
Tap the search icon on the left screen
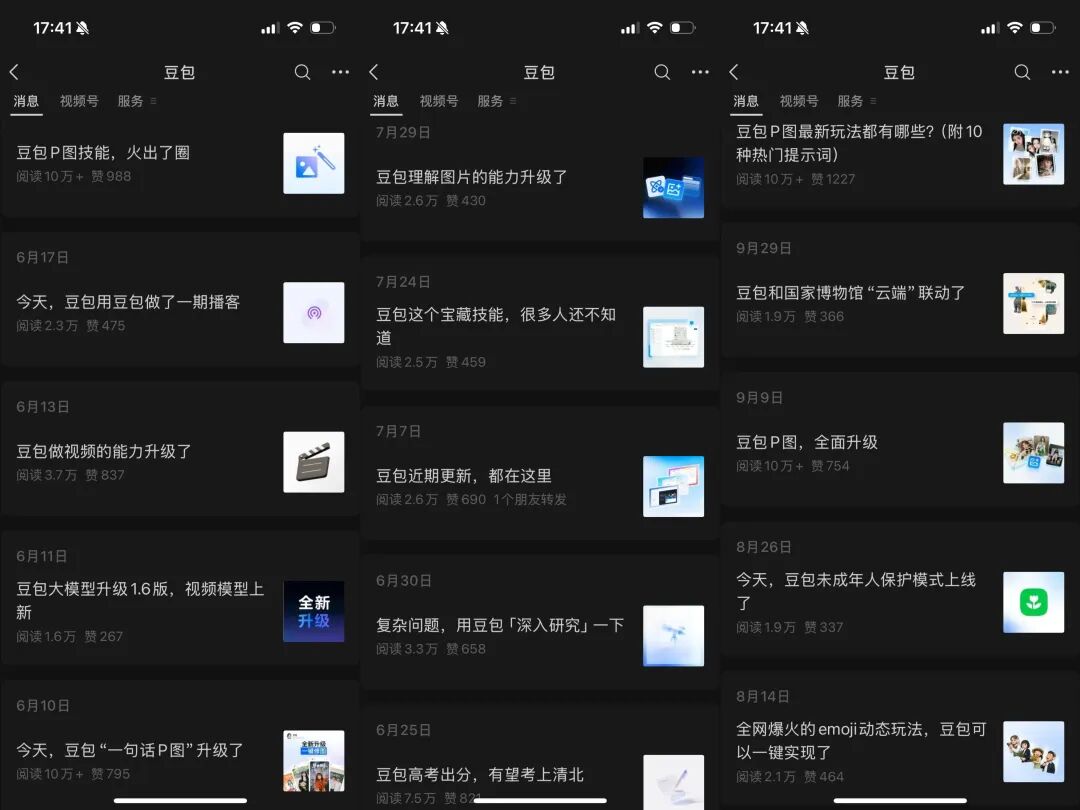(x=302, y=72)
